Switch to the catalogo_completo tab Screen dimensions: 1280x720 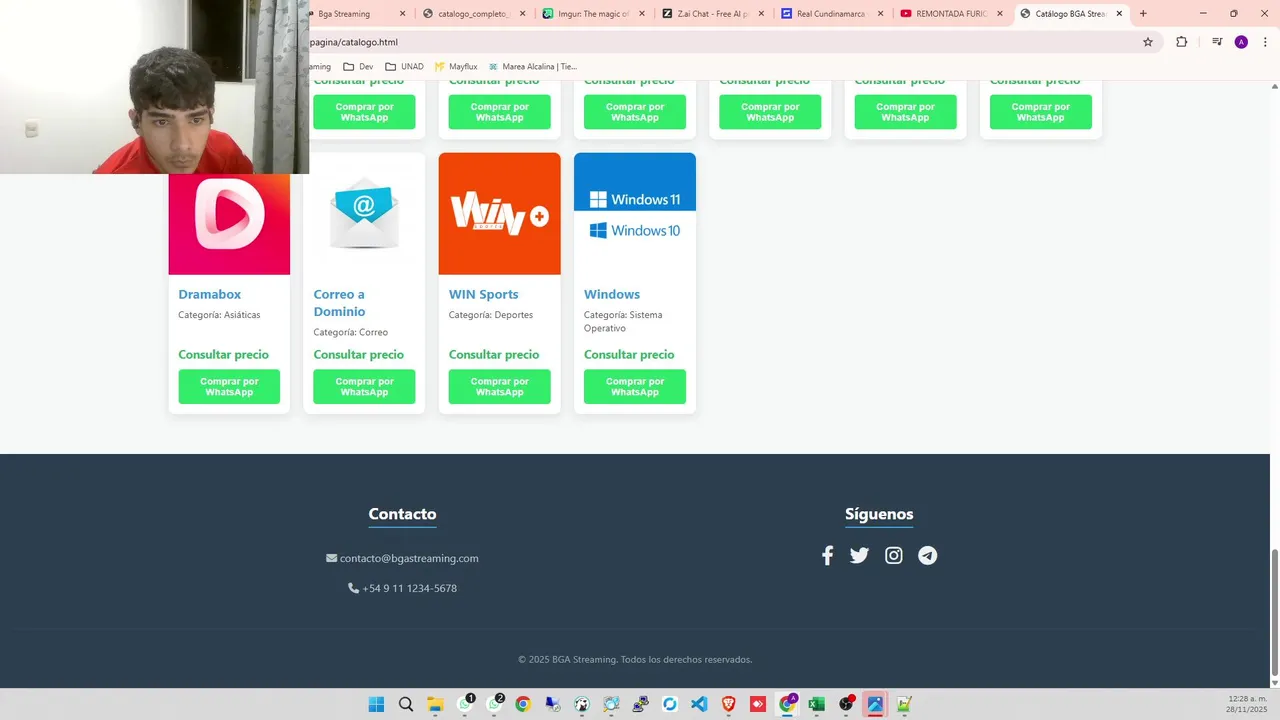[x=473, y=14]
